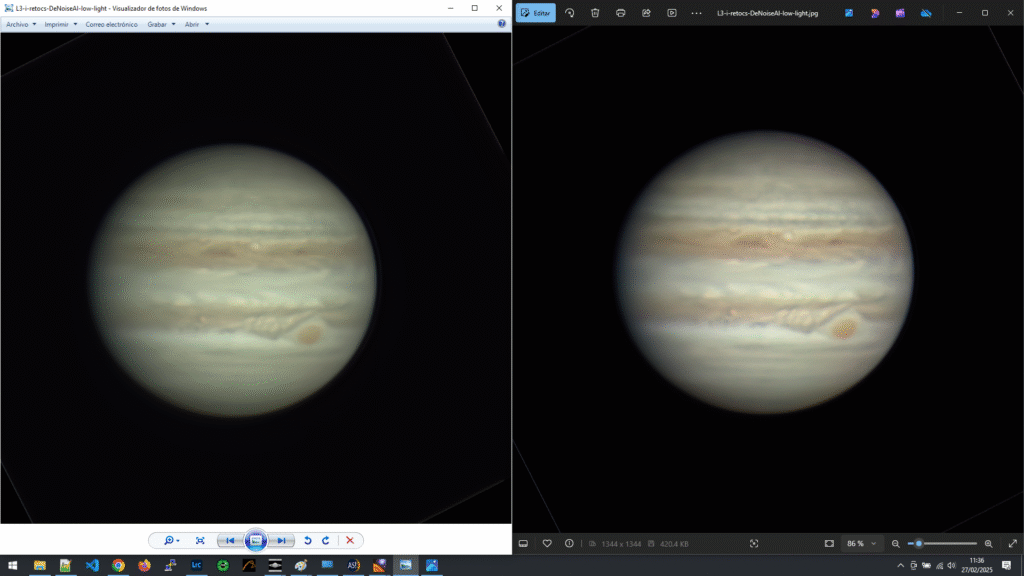The width and height of the screenshot is (1024, 576).
Task: Open the Photo Viewer help icon
Action: (502, 24)
